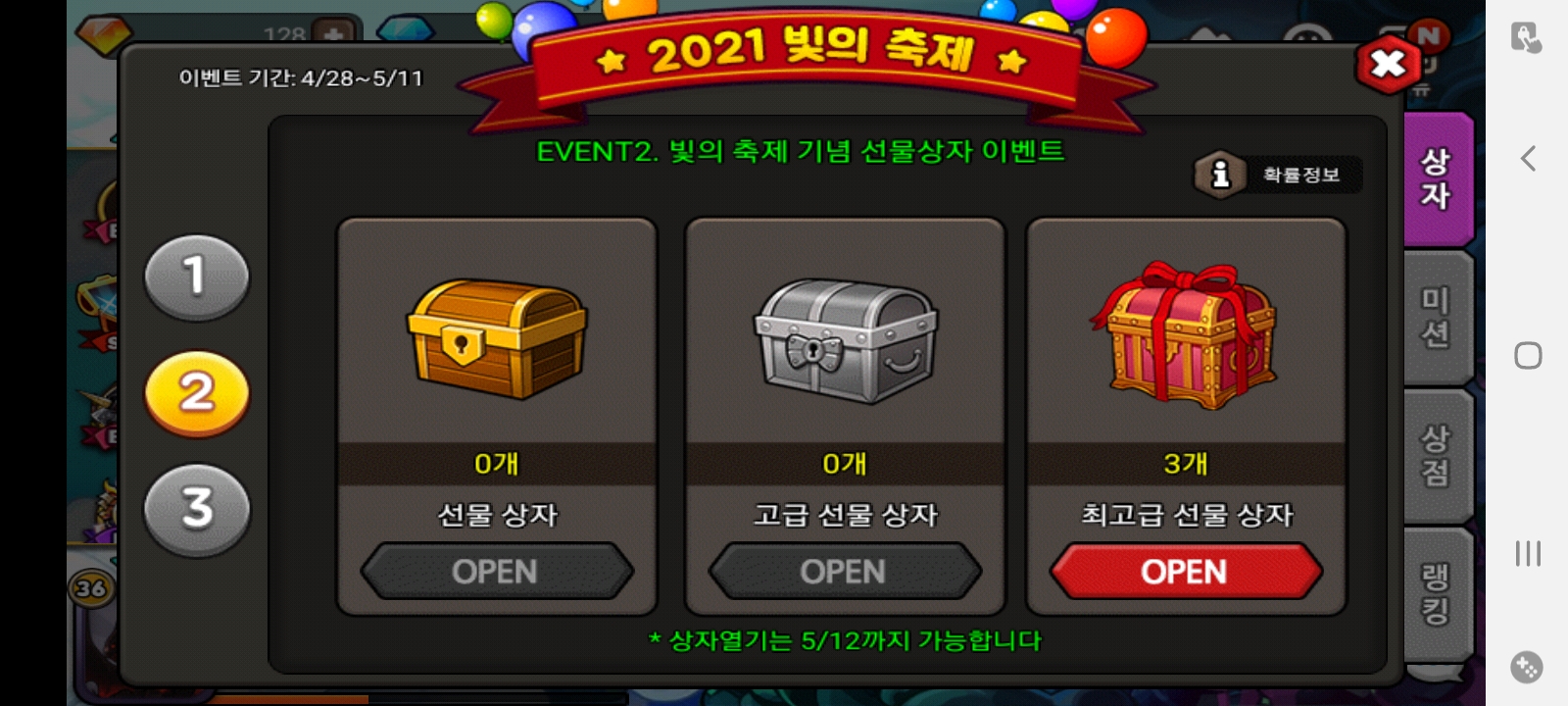Tap the touch assistant icon top right

pyautogui.click(x=1526, y=37)
